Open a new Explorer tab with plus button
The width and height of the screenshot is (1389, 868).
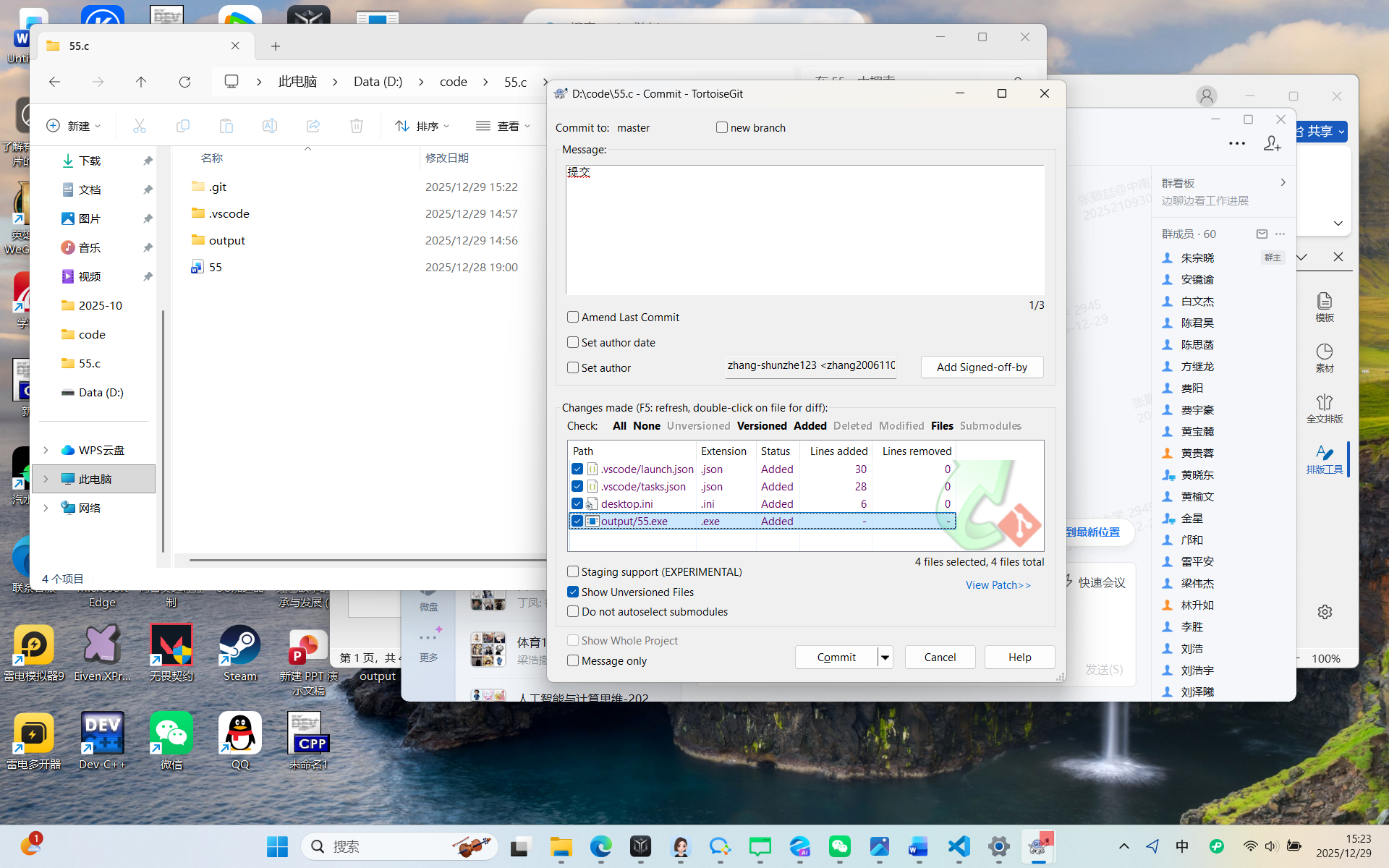[x=275, y=46]
